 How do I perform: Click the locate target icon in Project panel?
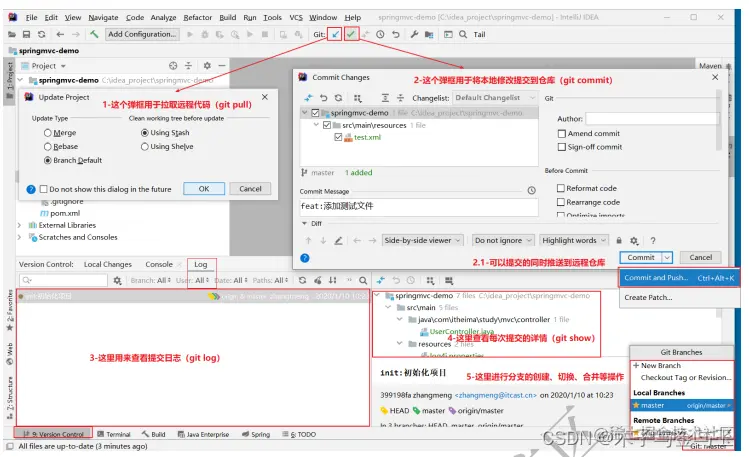(x=173, y=65)
